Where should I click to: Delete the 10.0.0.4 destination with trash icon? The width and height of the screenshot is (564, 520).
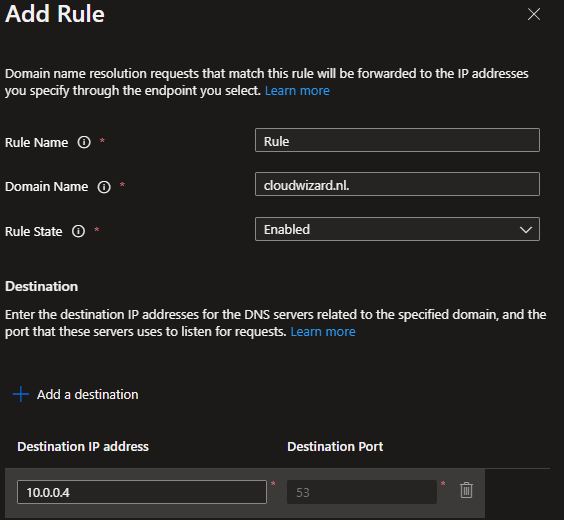pos(466,490)
